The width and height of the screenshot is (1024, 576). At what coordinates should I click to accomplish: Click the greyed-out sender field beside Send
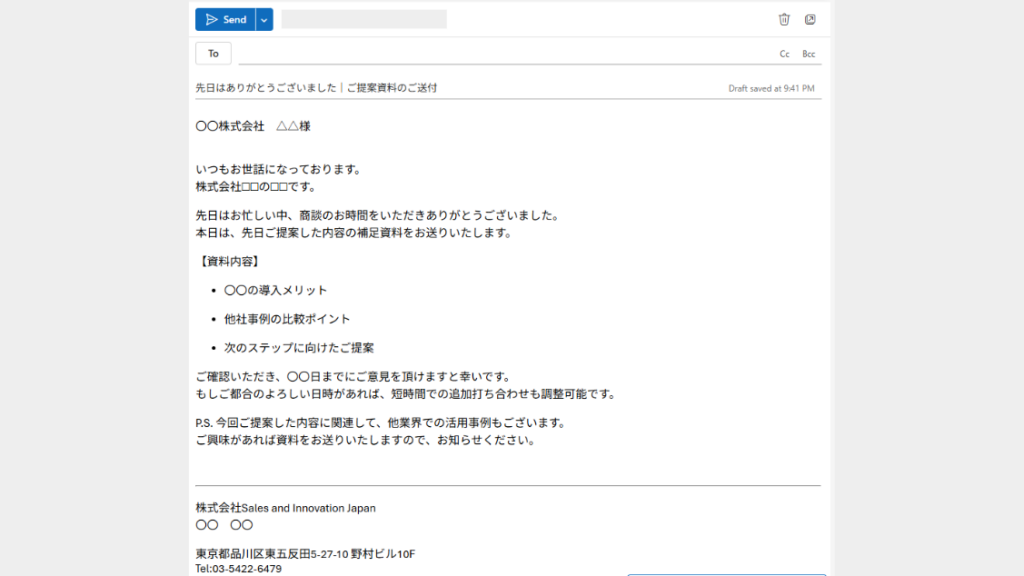click(364, 19)
